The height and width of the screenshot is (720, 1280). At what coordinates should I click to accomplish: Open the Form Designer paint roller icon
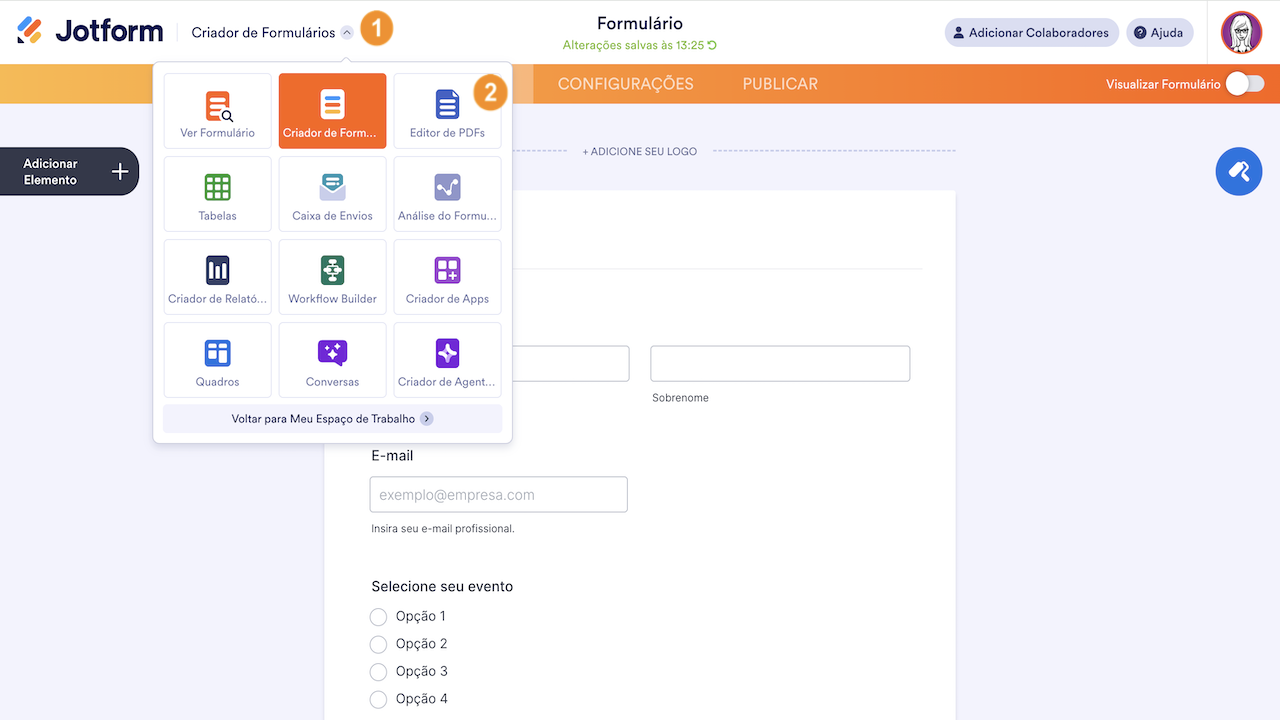click(x=1238, y=171)
